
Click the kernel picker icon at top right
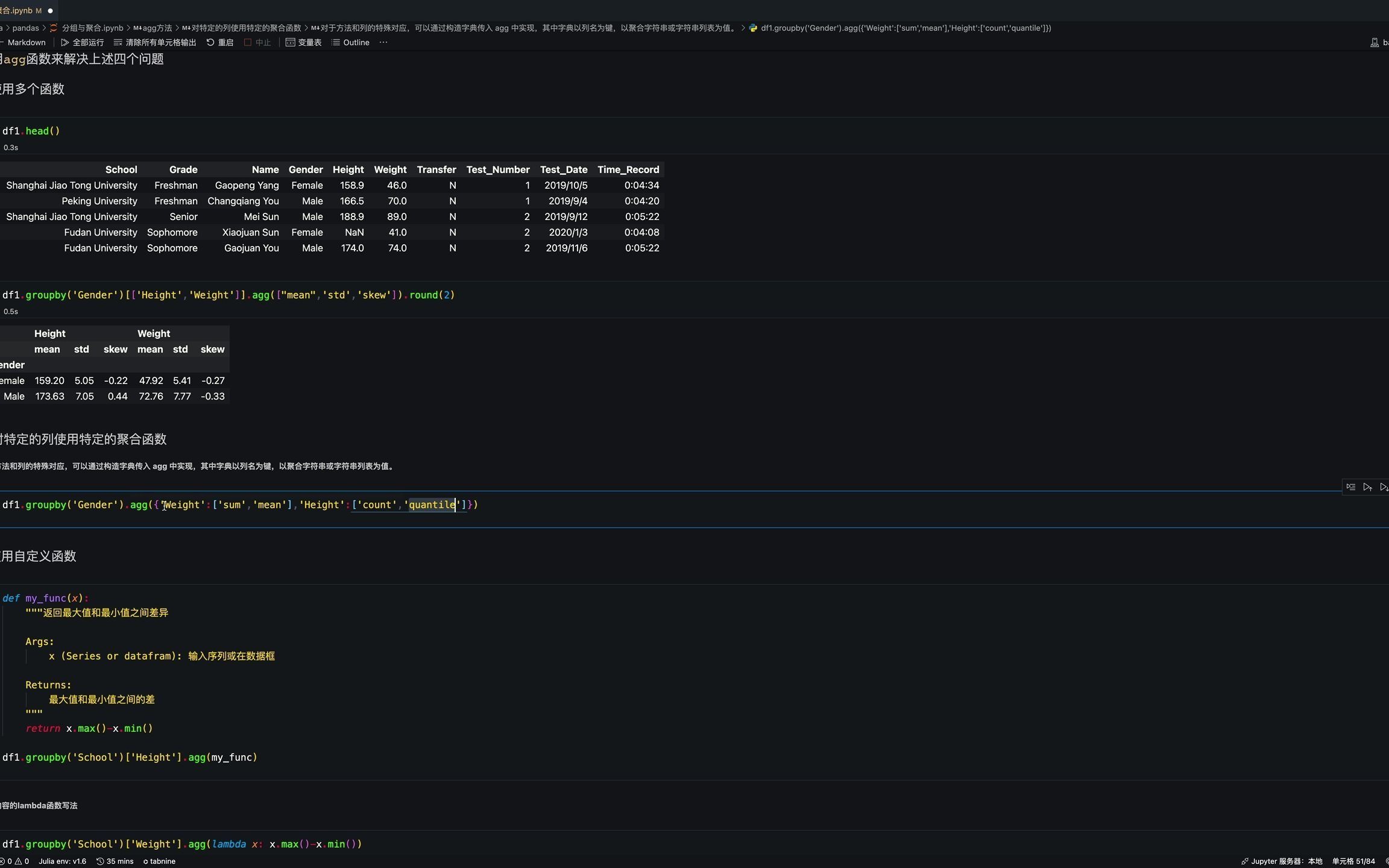(x=1375, y=42)
